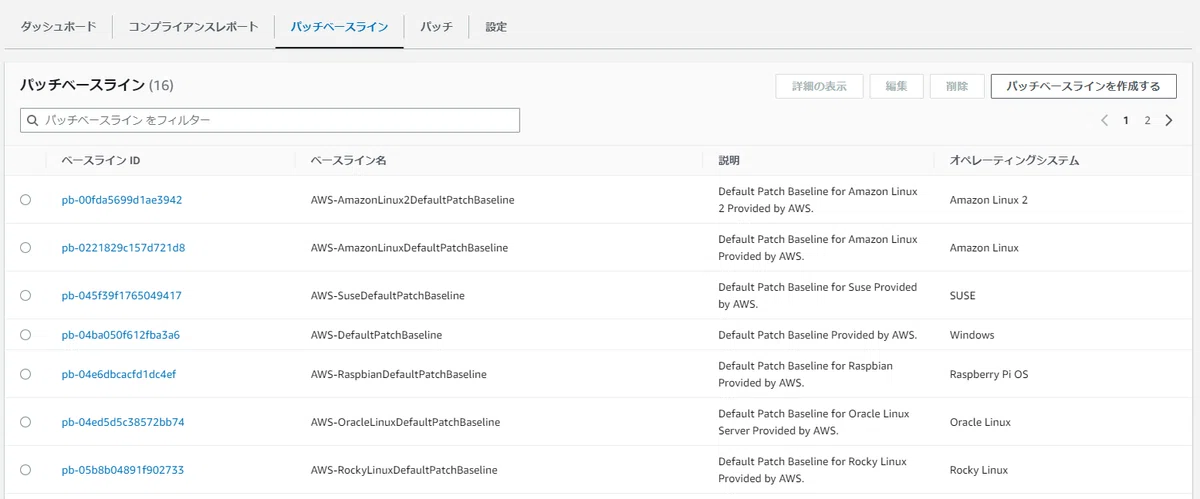The width and height of the screenshot is (1200, 499).
Task: Click the 削除 button
Action: coord(957,86)
